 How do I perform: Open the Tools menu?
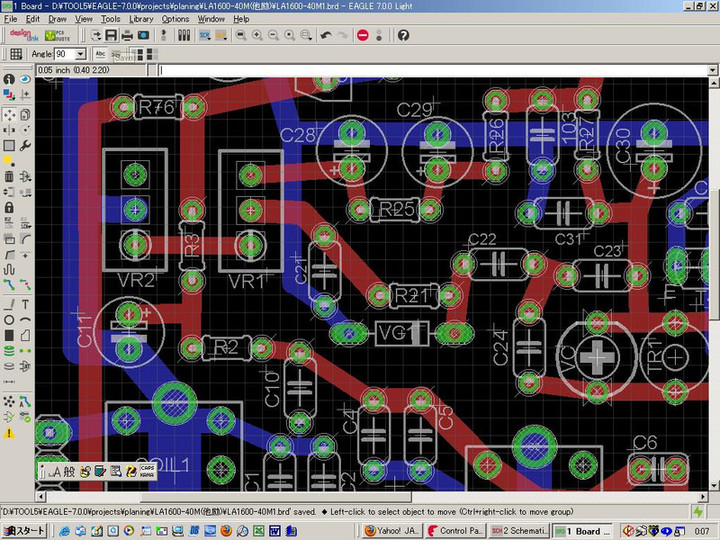tap(110, 18)
